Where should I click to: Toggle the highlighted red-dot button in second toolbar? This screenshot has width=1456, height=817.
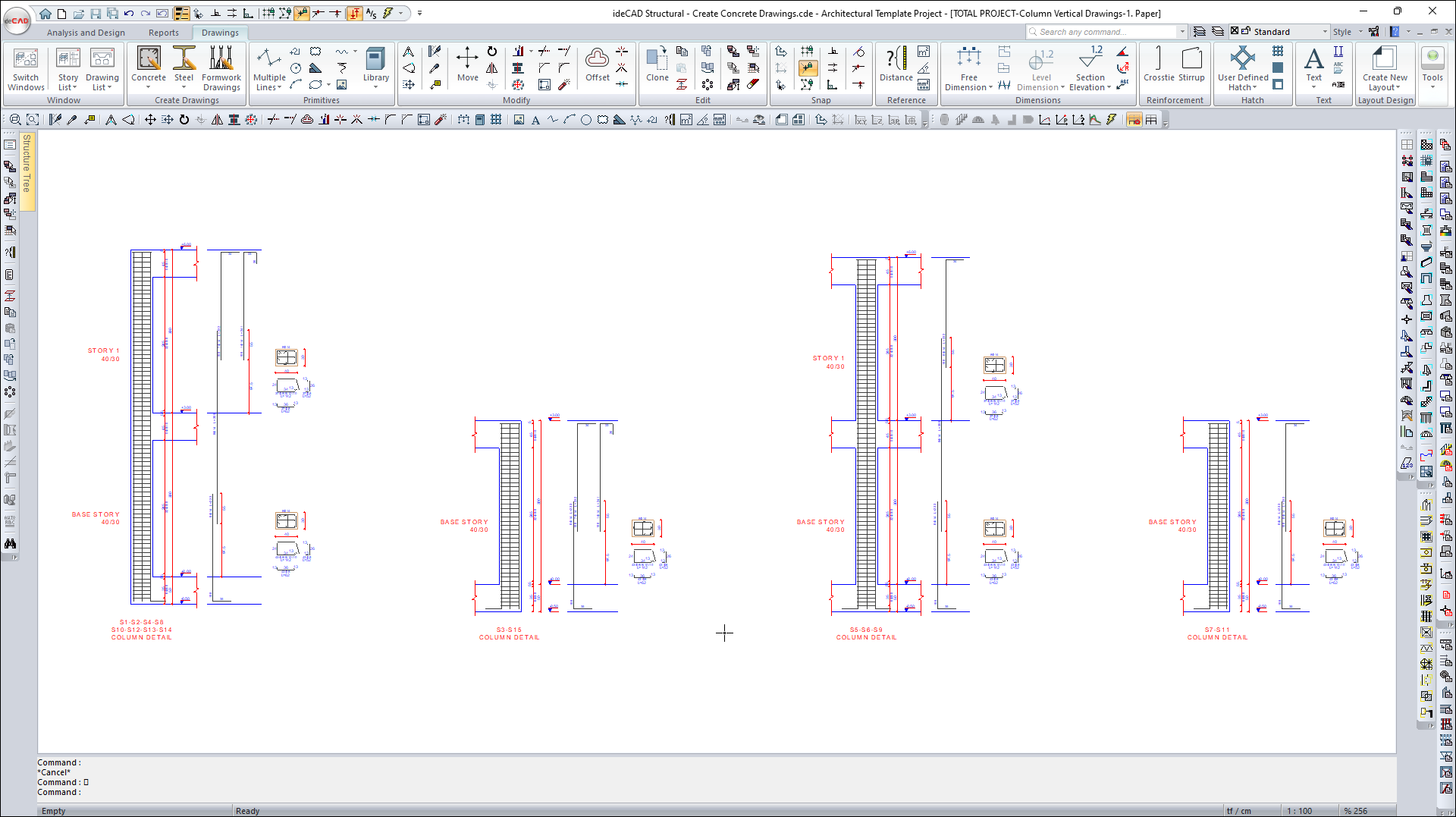coord(1134,120)
